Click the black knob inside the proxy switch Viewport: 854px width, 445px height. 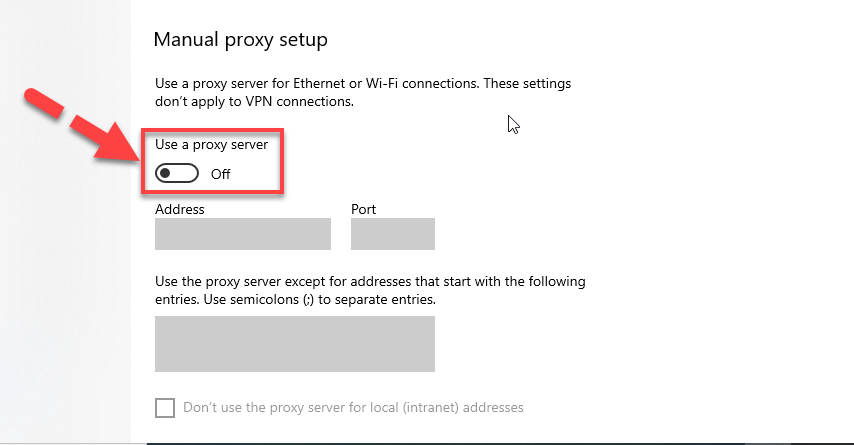166,174
